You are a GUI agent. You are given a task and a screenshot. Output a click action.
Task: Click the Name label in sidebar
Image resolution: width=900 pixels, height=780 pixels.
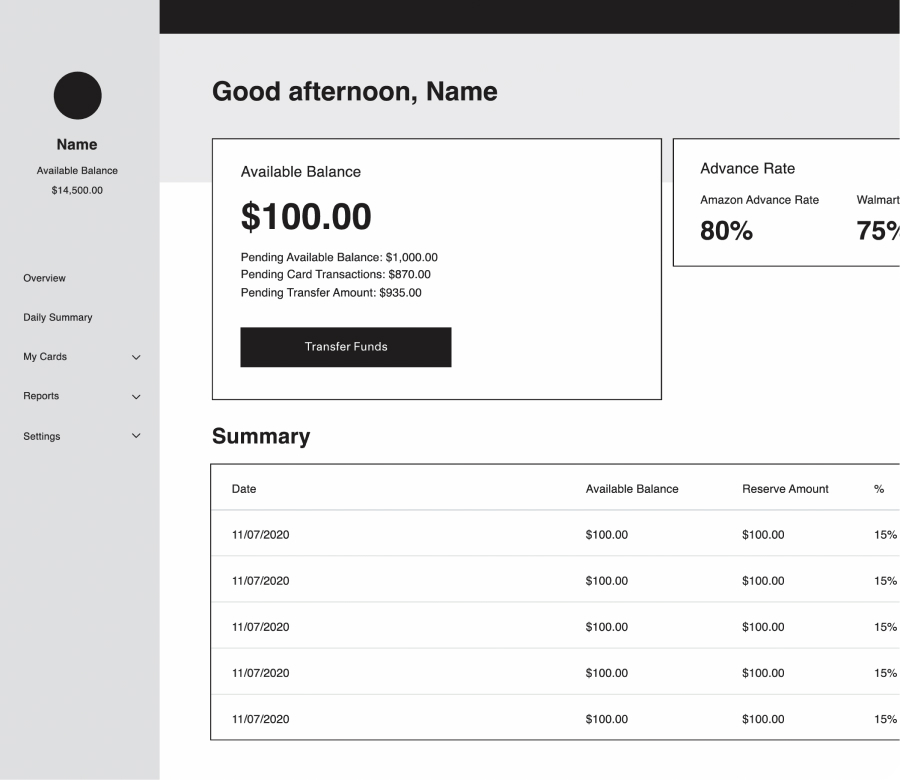tap(77, 144)
